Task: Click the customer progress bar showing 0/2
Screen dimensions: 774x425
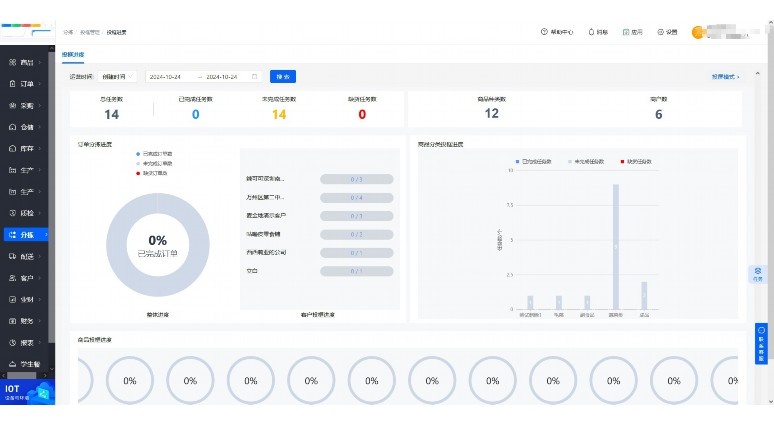Action: coord(356,234)
